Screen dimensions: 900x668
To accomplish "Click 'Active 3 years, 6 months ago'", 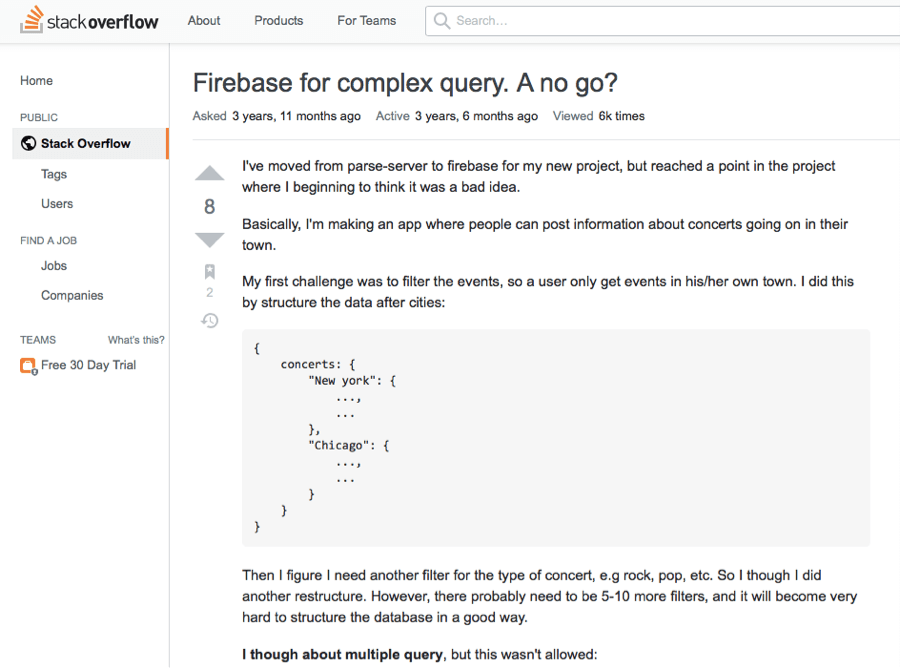I will tap(457, 116).
